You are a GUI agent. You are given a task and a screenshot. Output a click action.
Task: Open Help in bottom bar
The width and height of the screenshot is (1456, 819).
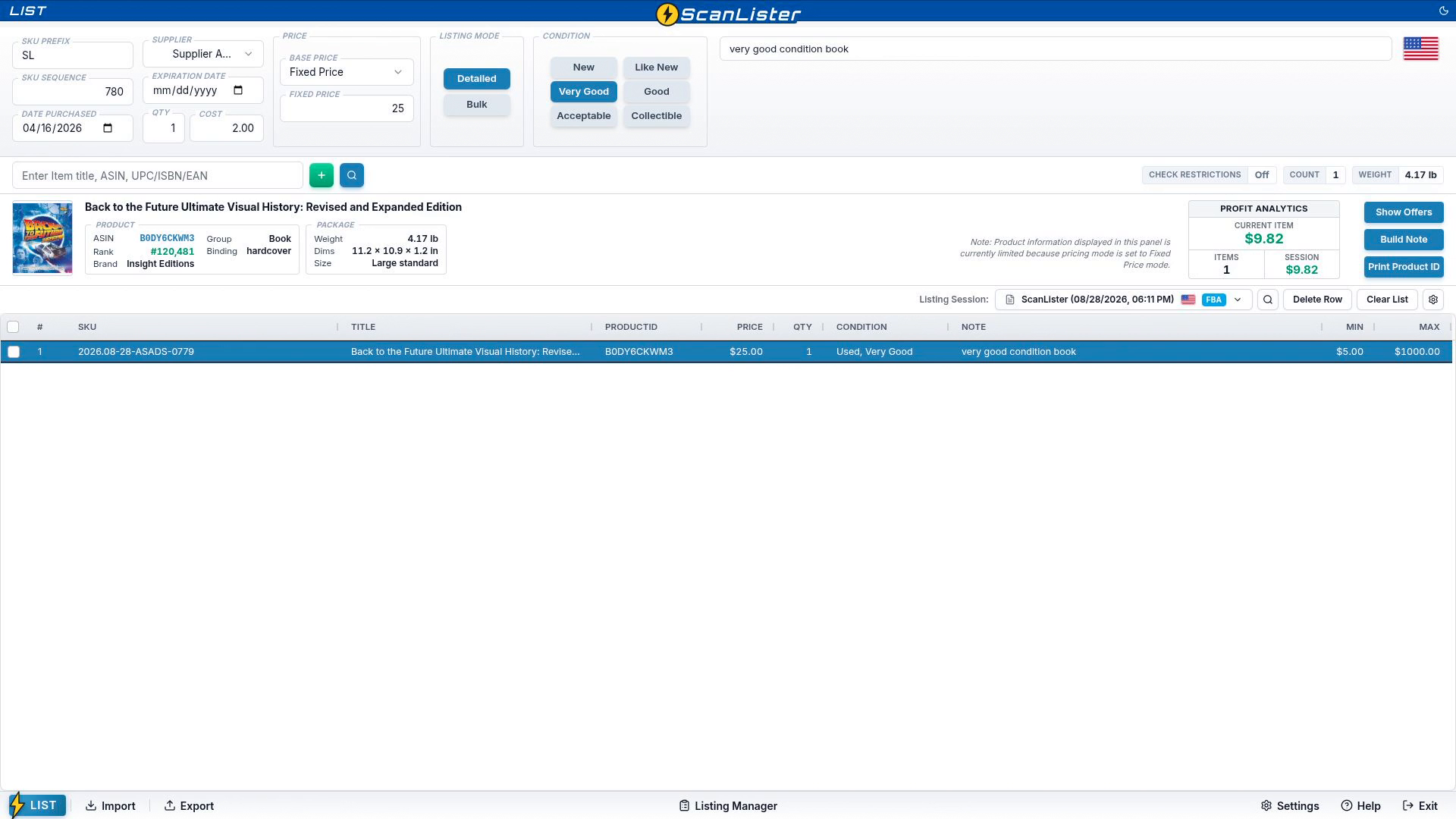1360,806
